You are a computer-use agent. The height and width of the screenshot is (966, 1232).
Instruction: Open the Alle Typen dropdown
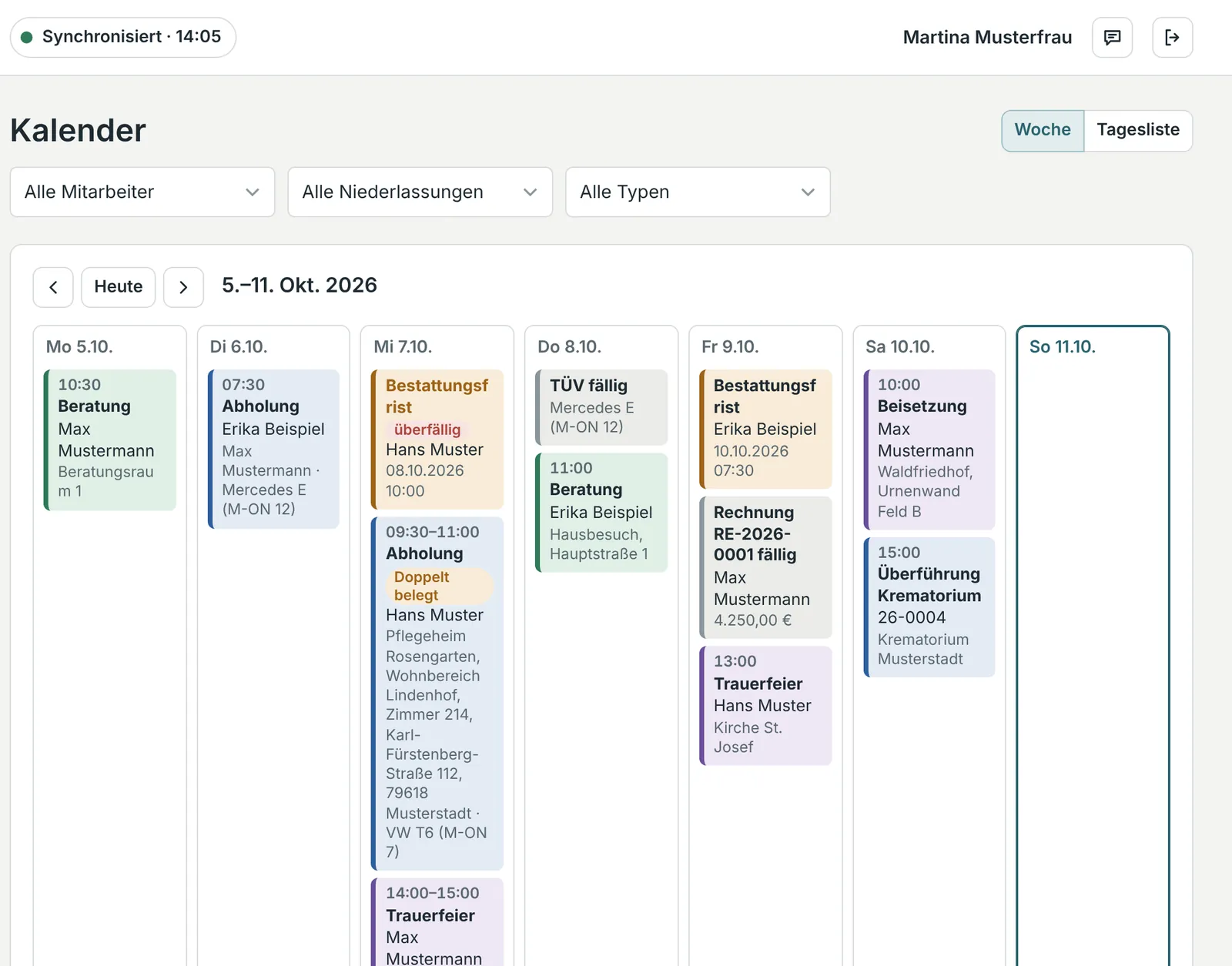click(x=698, y=192)
